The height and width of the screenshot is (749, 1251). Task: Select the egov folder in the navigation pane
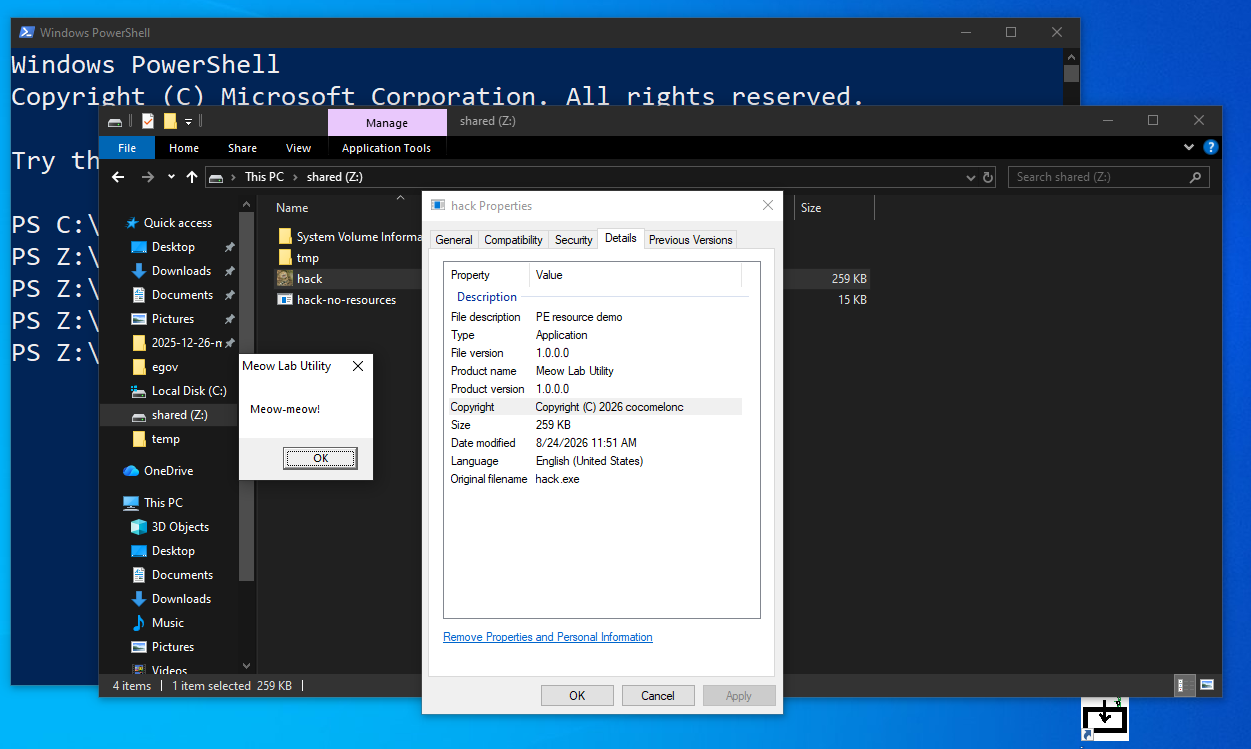click(x=164, y=367)
